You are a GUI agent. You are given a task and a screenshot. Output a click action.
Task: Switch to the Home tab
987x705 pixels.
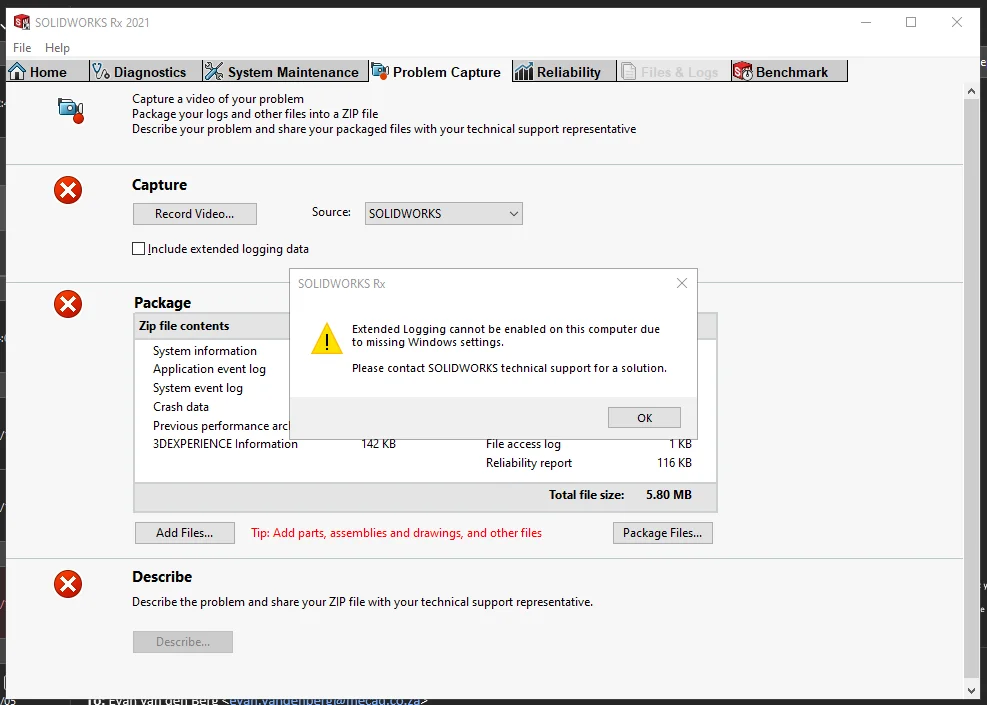(x=47, y=71)
